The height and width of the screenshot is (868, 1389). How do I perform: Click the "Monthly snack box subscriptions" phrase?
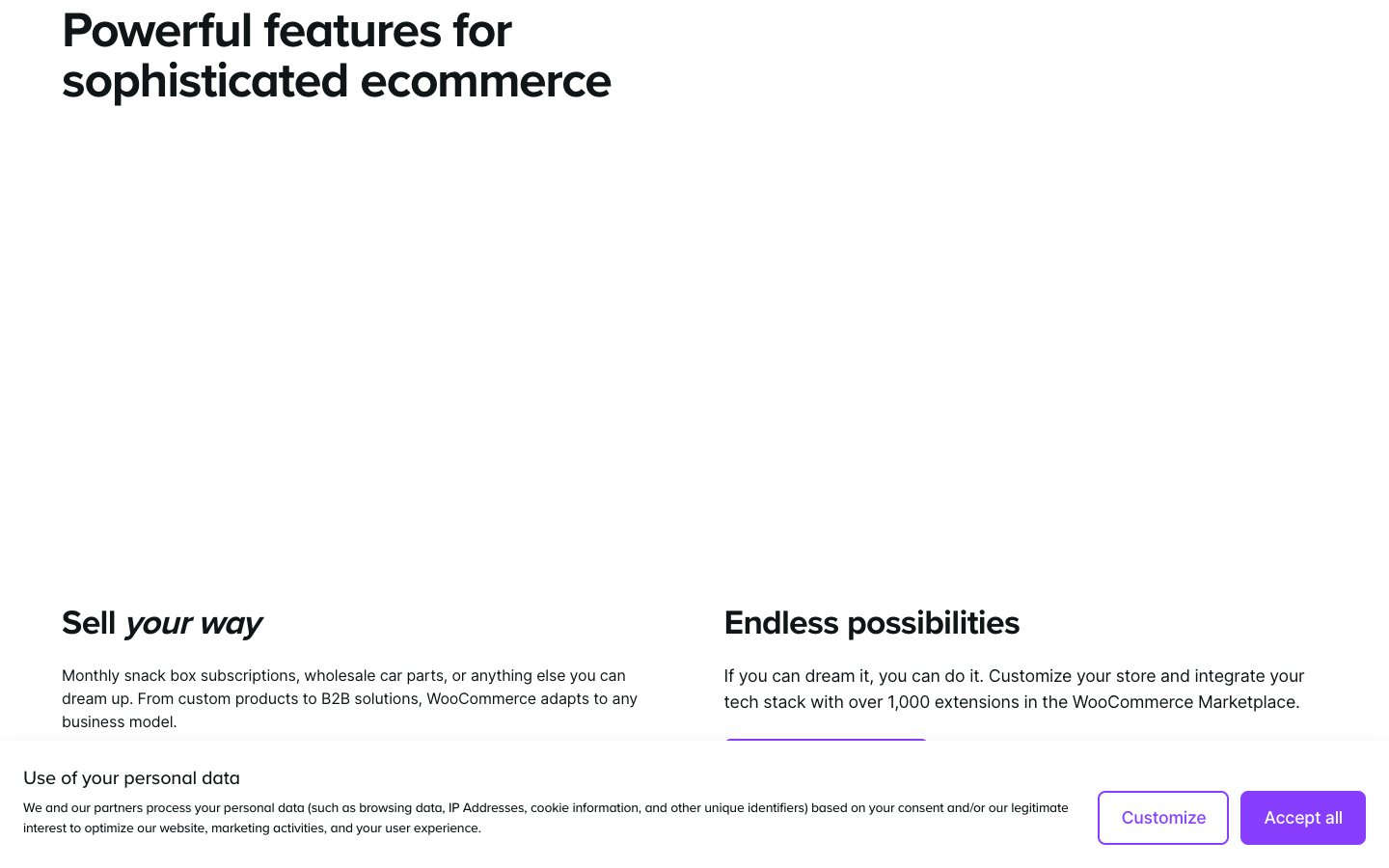coord(178,675)
